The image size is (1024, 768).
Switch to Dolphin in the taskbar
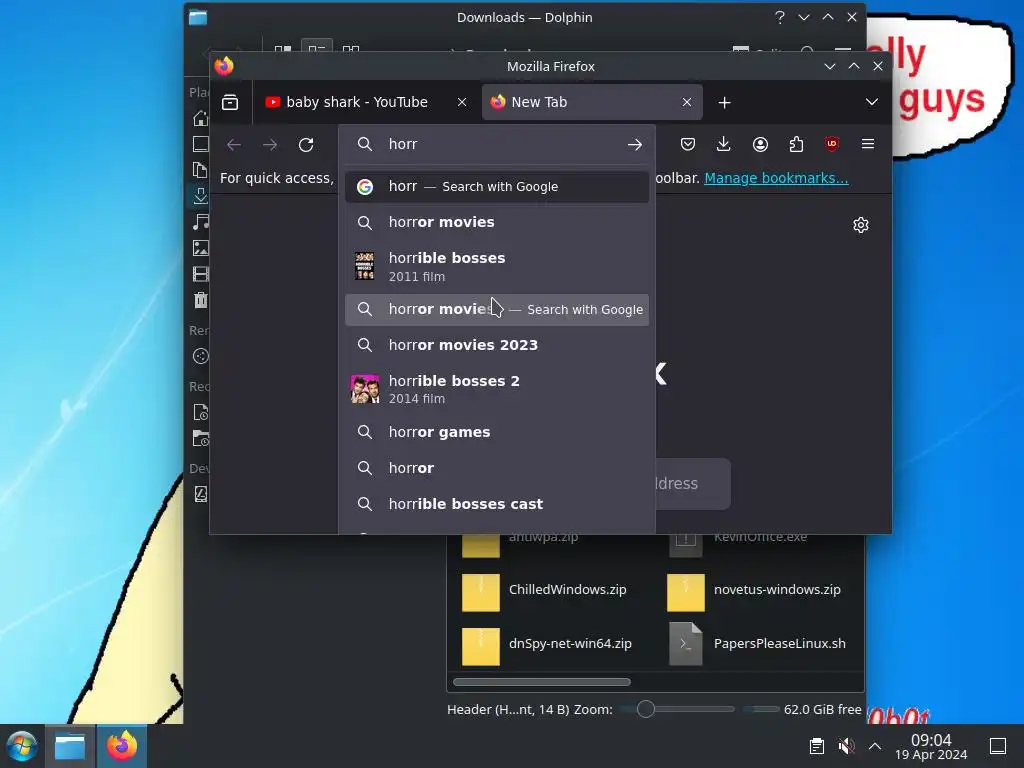pos(70,746)
